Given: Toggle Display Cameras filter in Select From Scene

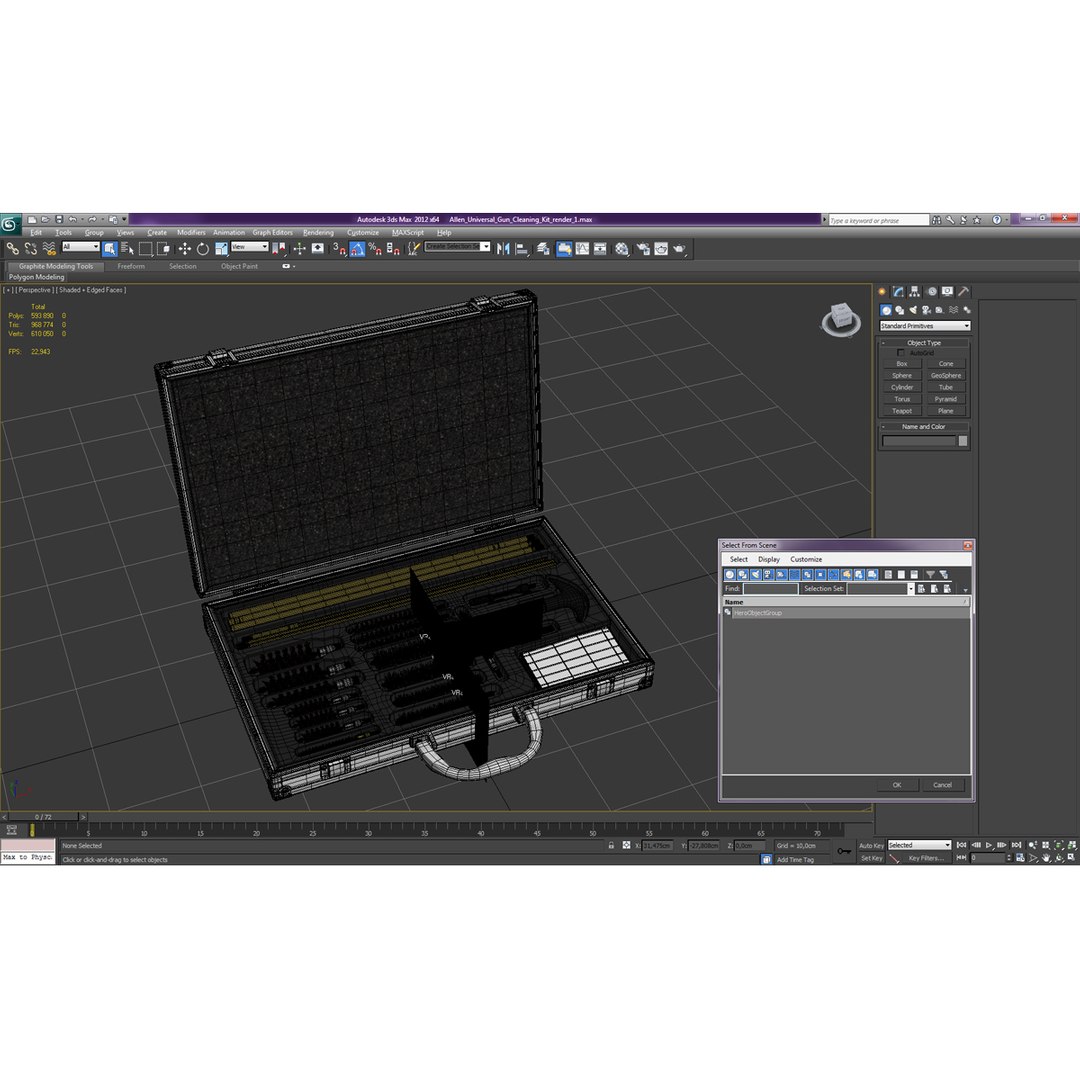Looking at the screenshot, I should pos(768,574).
